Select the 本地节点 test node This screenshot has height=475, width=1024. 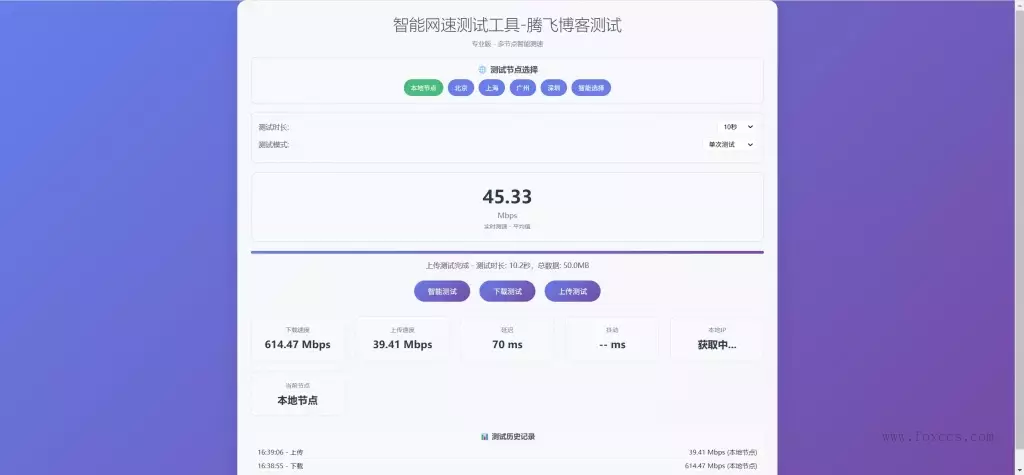pos(423,88)
